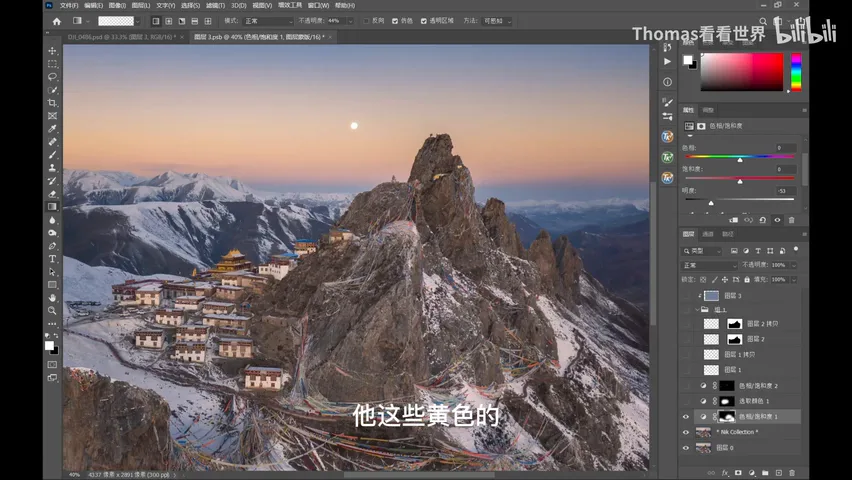The width and height of the screenshot is (852, 480).
Task: Open the gradient 模式 blend mode dropdown
Action: (268, 21)
